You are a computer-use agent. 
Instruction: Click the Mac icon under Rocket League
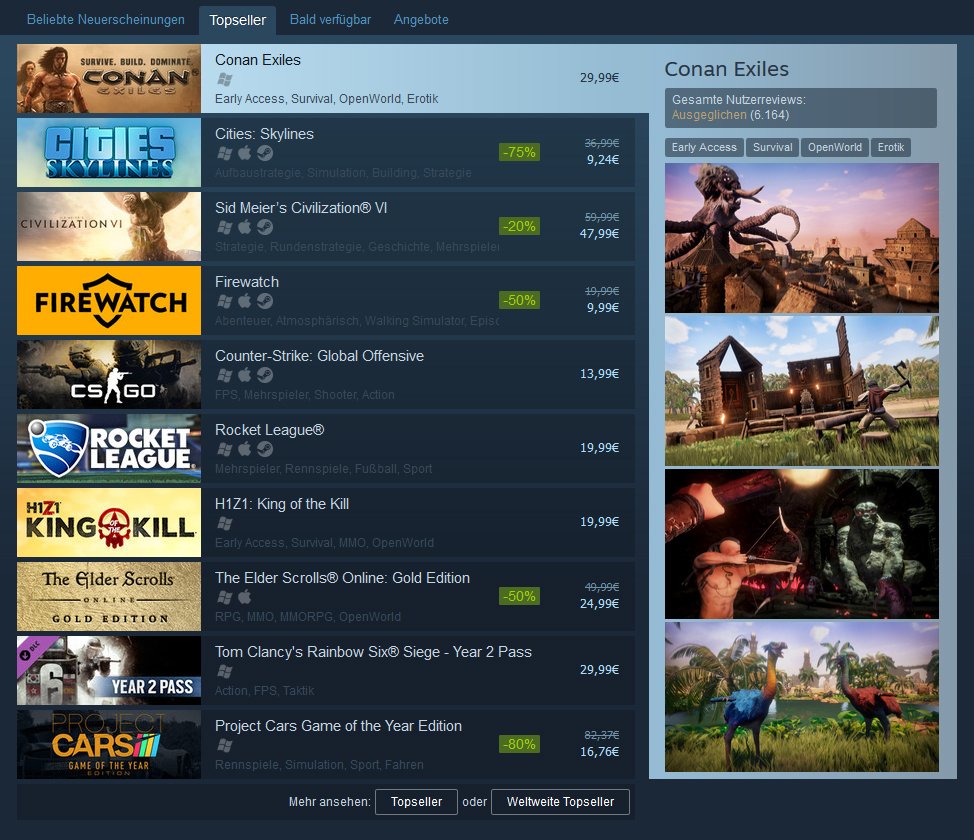click(x=245, y=449)
